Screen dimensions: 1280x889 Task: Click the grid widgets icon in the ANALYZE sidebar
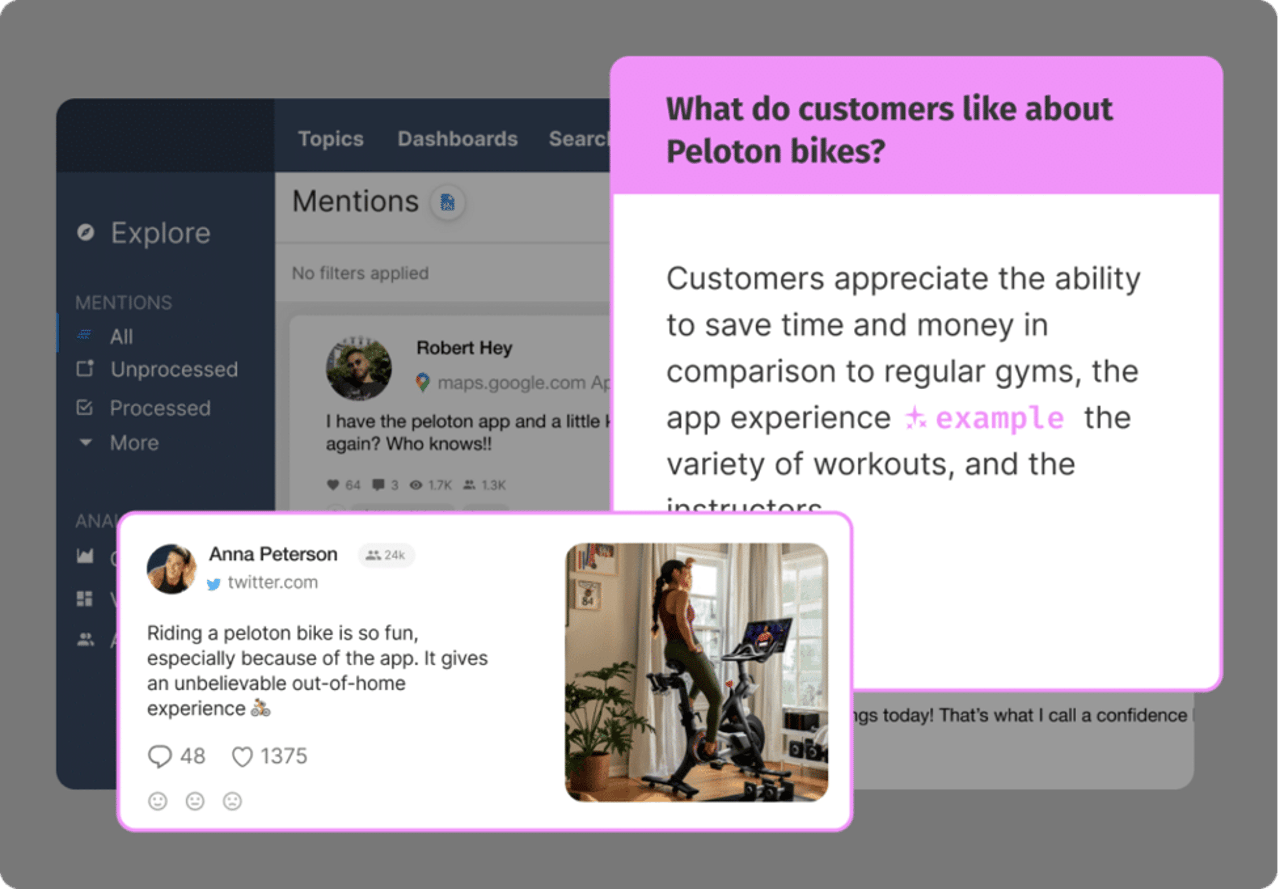click(x=87, y=599)
